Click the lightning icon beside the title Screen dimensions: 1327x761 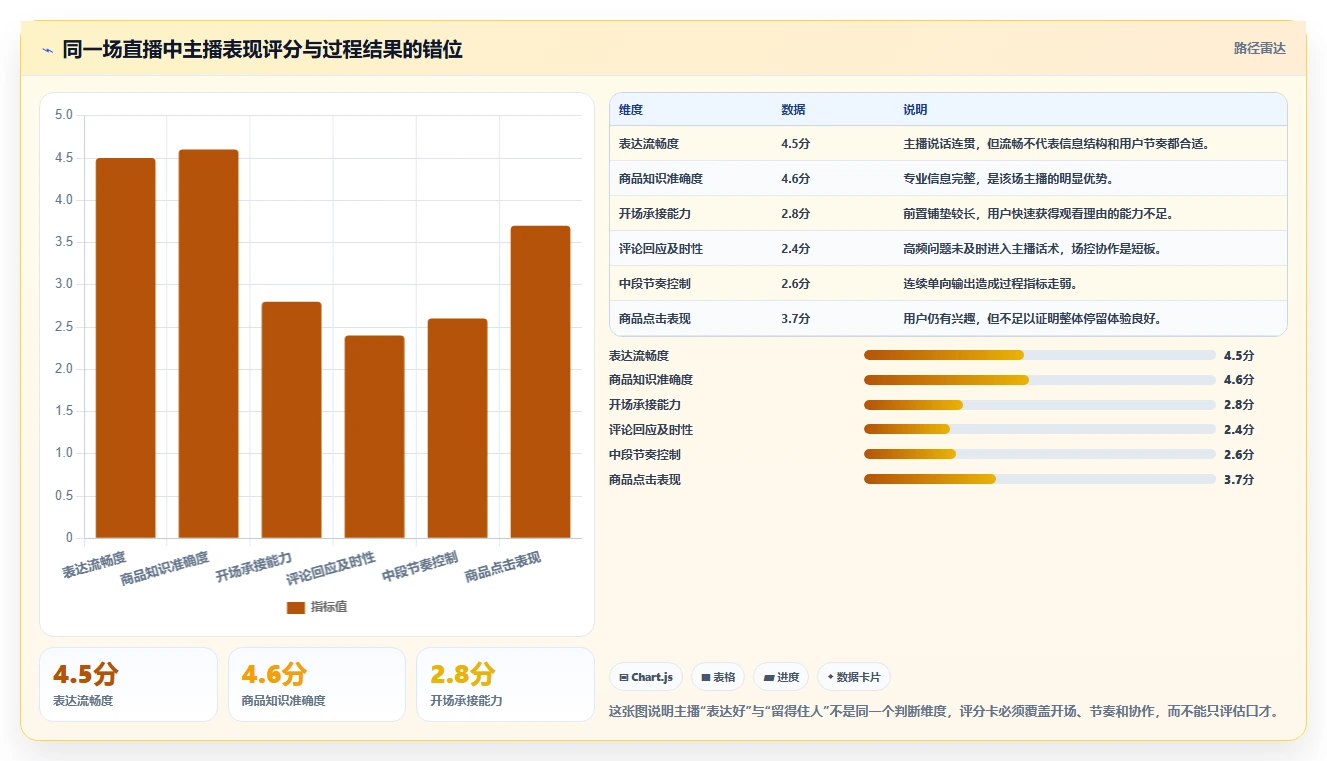[48, 50]
